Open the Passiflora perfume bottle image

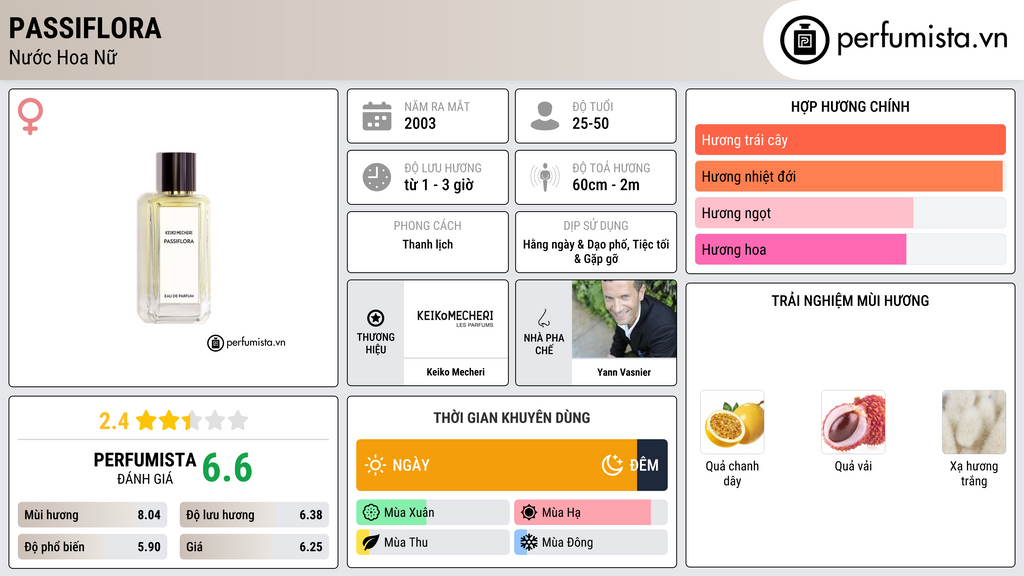pyautogui.click(x=175, y=238)
